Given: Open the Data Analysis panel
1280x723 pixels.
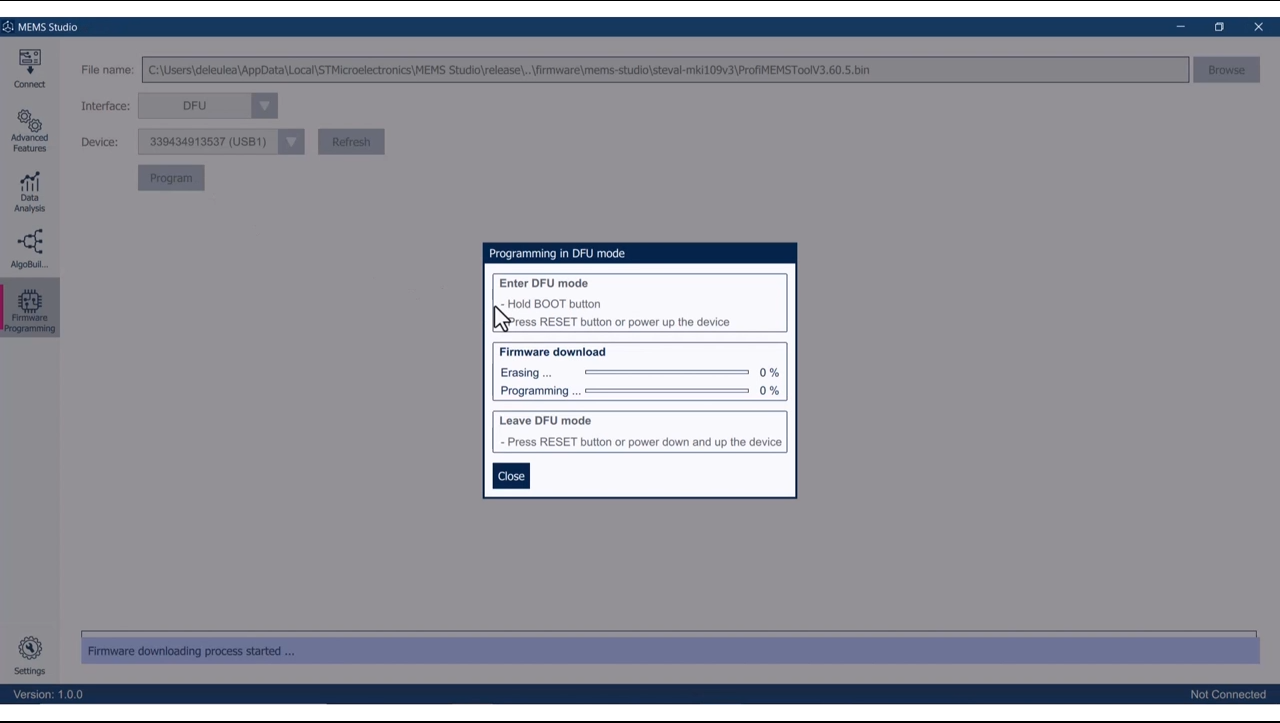Looking at the screenshot, I should point(29,190).
